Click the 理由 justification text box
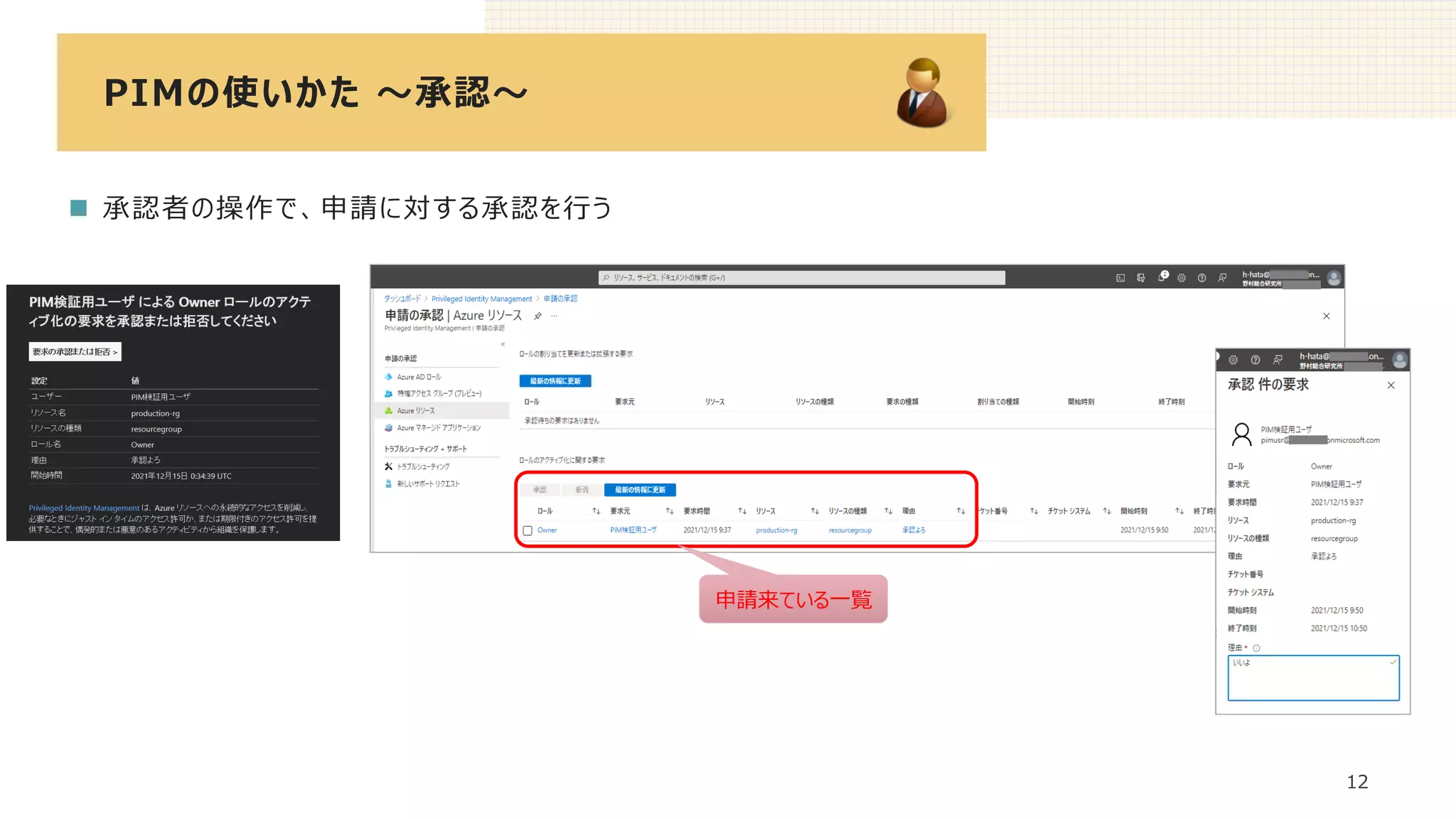 [1313, 678]
